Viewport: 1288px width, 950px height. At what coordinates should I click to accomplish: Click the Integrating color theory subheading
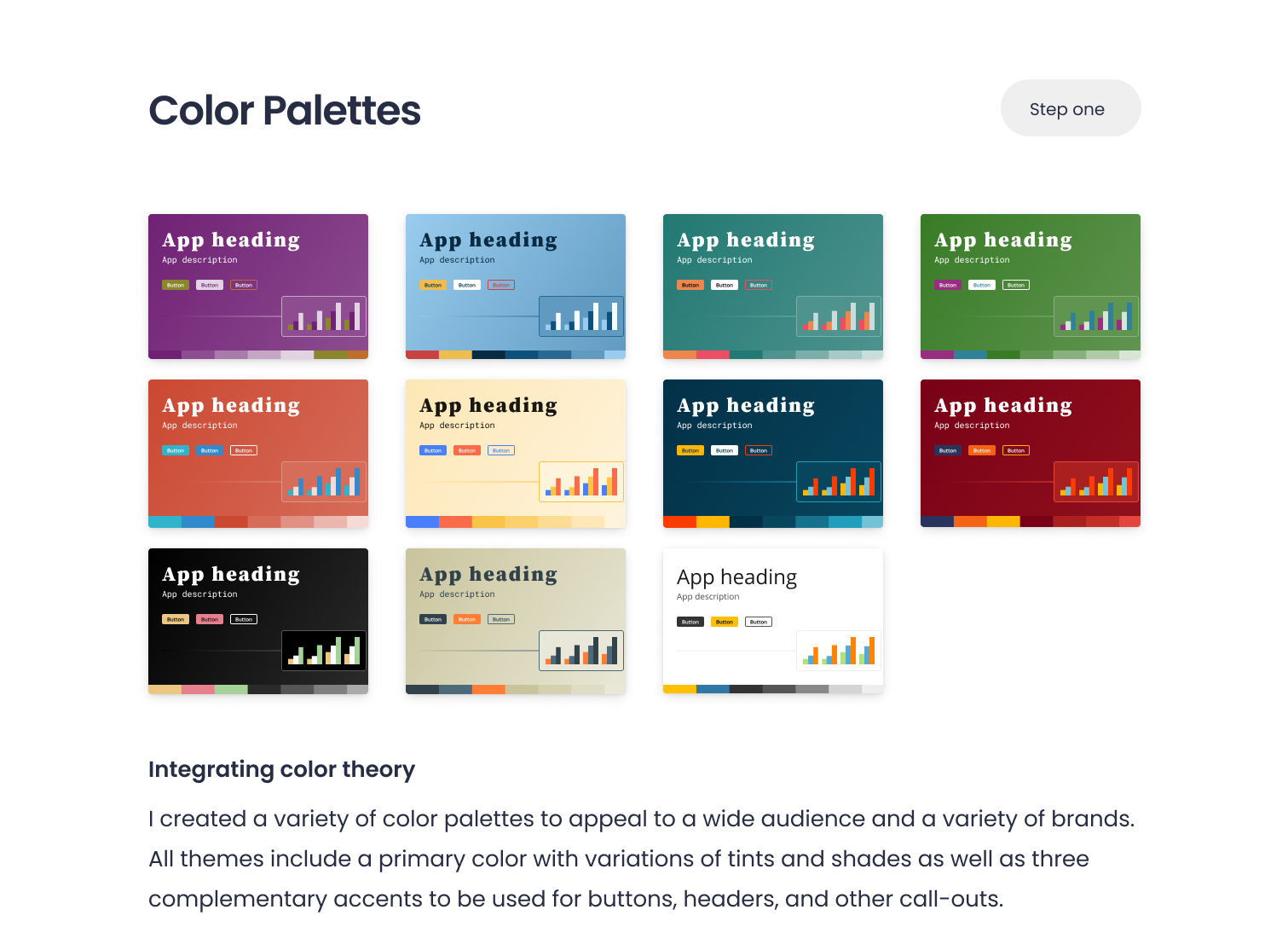pos(281,769)
